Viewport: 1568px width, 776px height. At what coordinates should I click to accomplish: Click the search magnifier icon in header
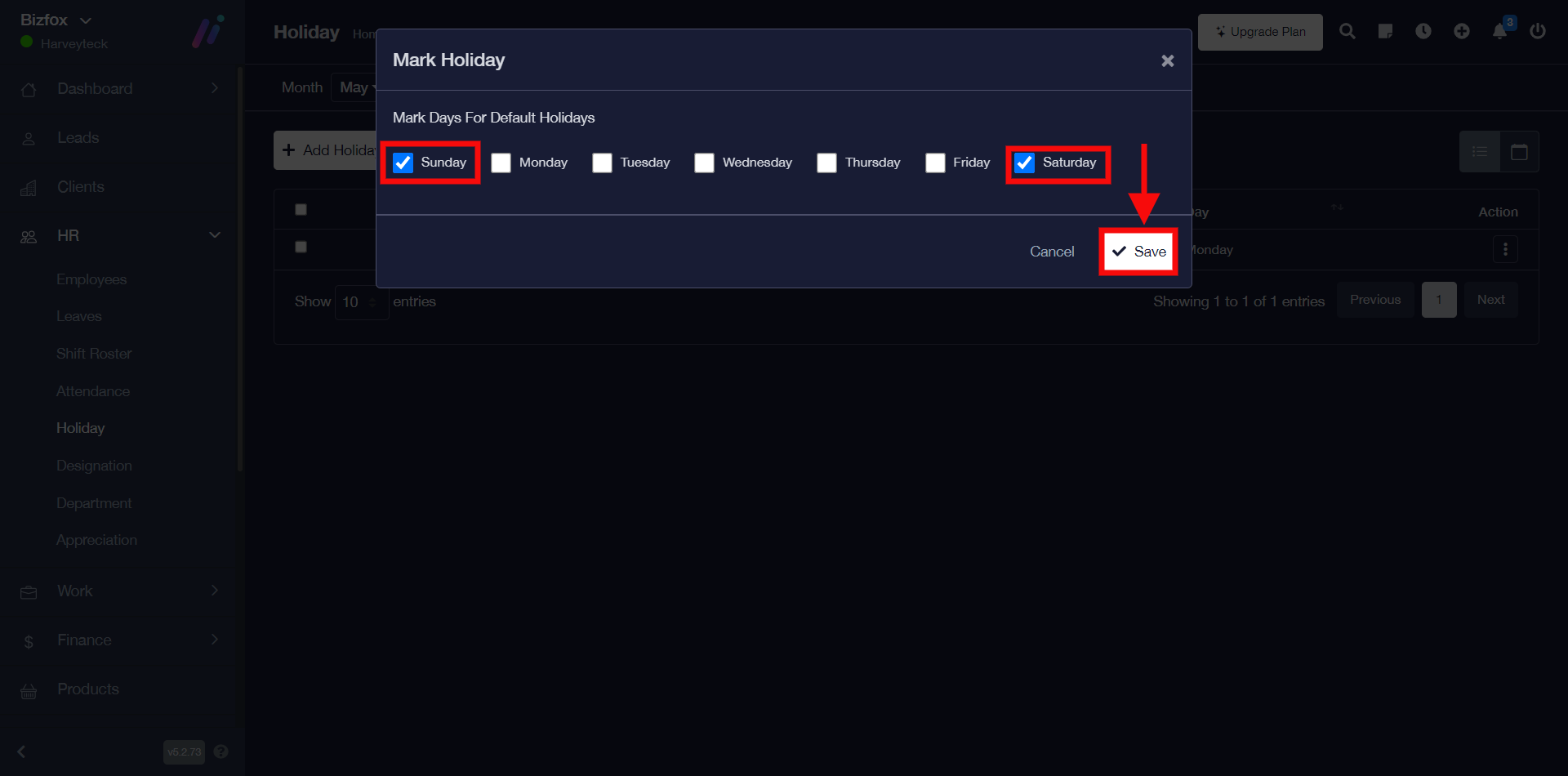(1347, 32)
